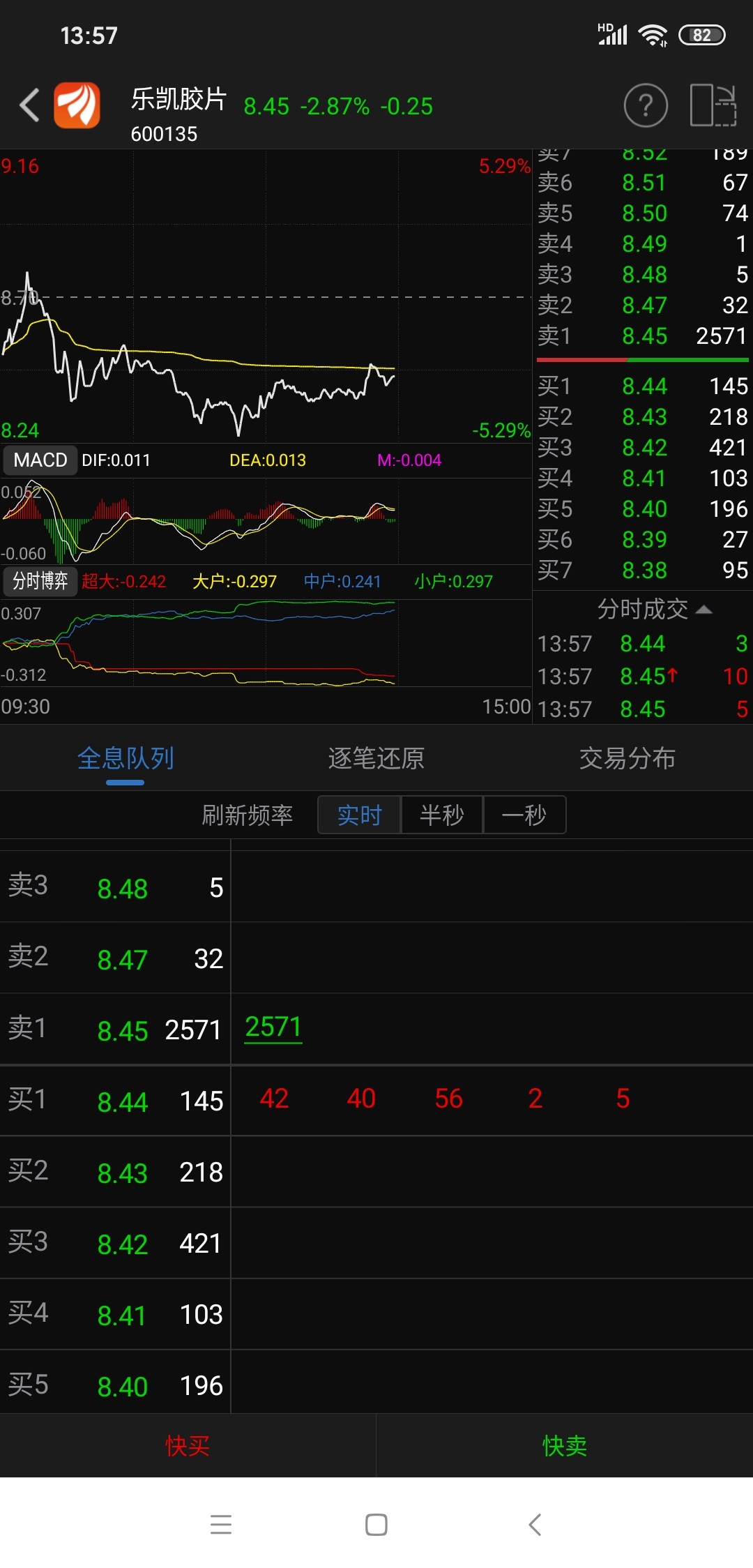Tap the split-screen layout icon

pos(713,105)
